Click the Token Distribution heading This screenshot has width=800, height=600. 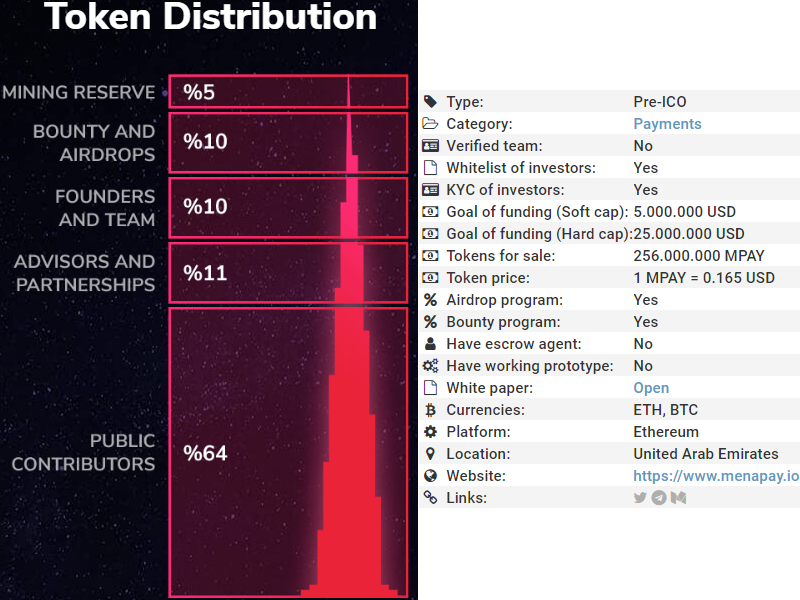tap(210, 17)
